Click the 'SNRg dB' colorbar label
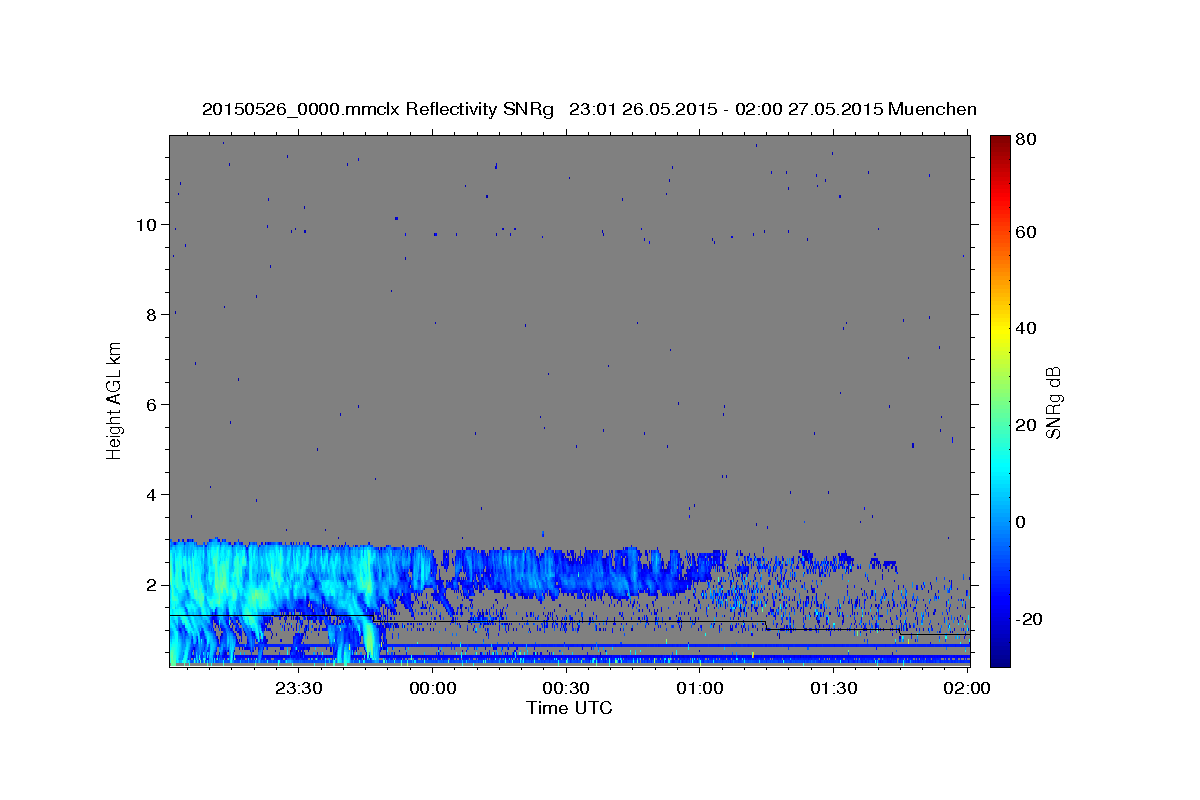 click(1053, 401)
